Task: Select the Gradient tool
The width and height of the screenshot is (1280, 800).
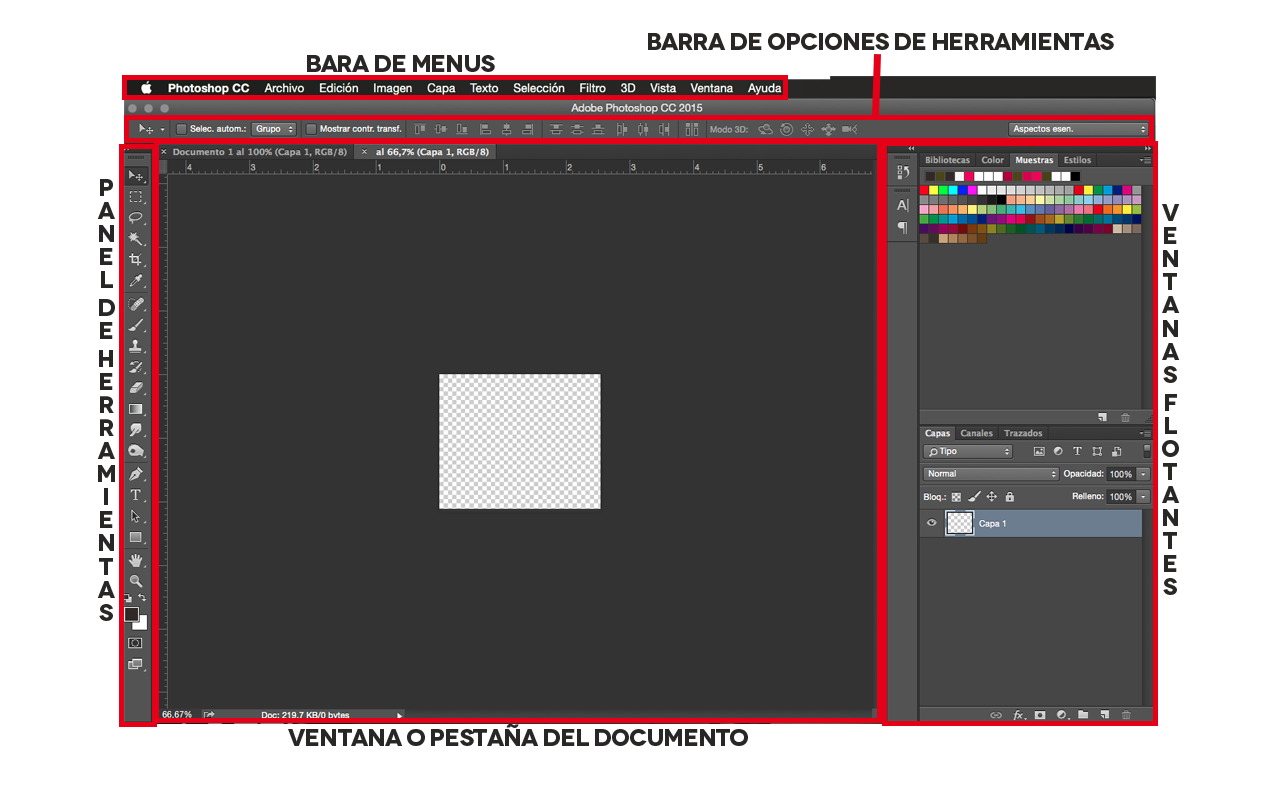Action: [136, 409]
